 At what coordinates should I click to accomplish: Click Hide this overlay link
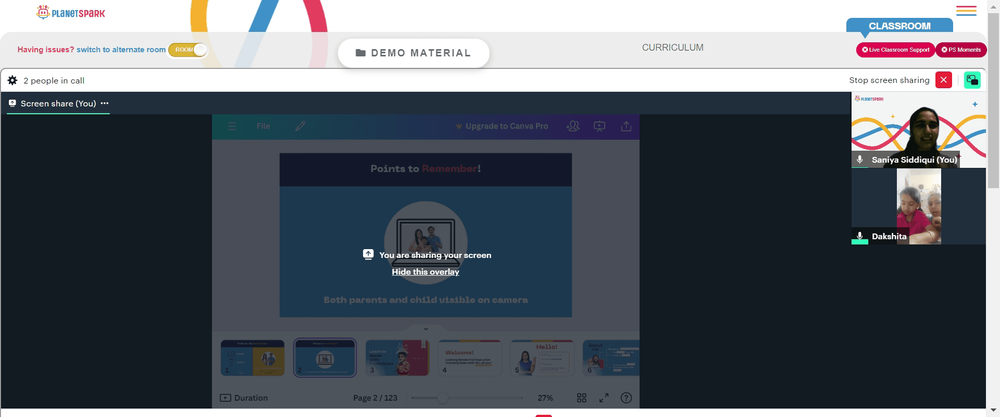click(425, 272)
